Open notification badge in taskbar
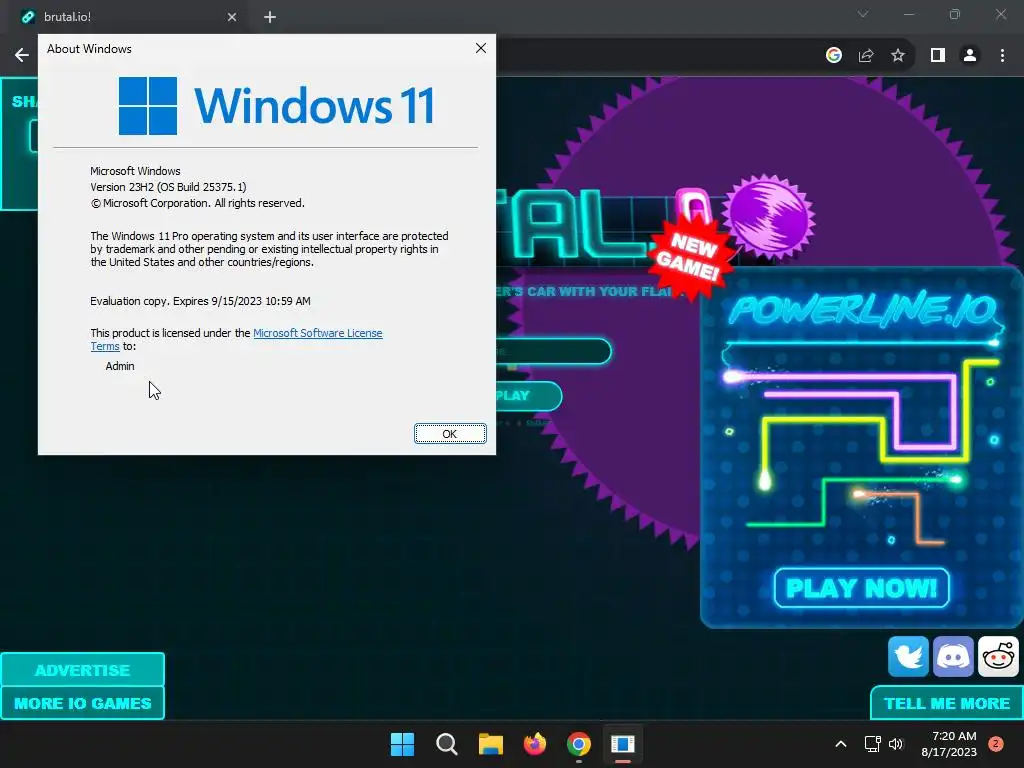This screenshot has height=768, width=1024. pos(996,744)
